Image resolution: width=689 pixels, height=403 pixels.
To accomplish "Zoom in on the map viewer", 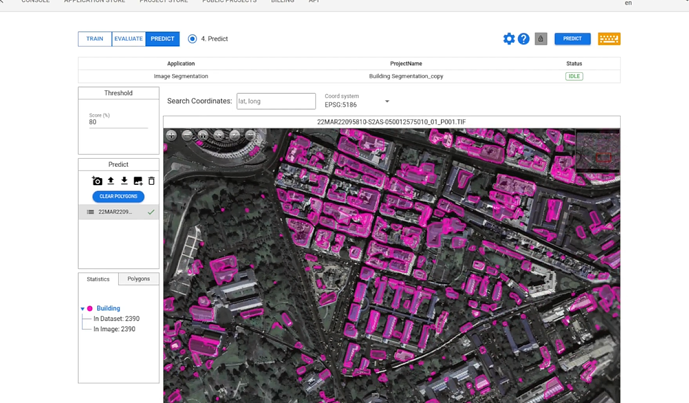I will point(171,135).
